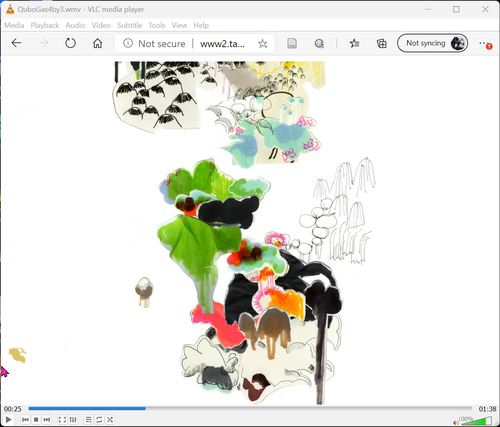The image size is (500, 427).
Task: Stop the video playback
Action: coord(36,419)
